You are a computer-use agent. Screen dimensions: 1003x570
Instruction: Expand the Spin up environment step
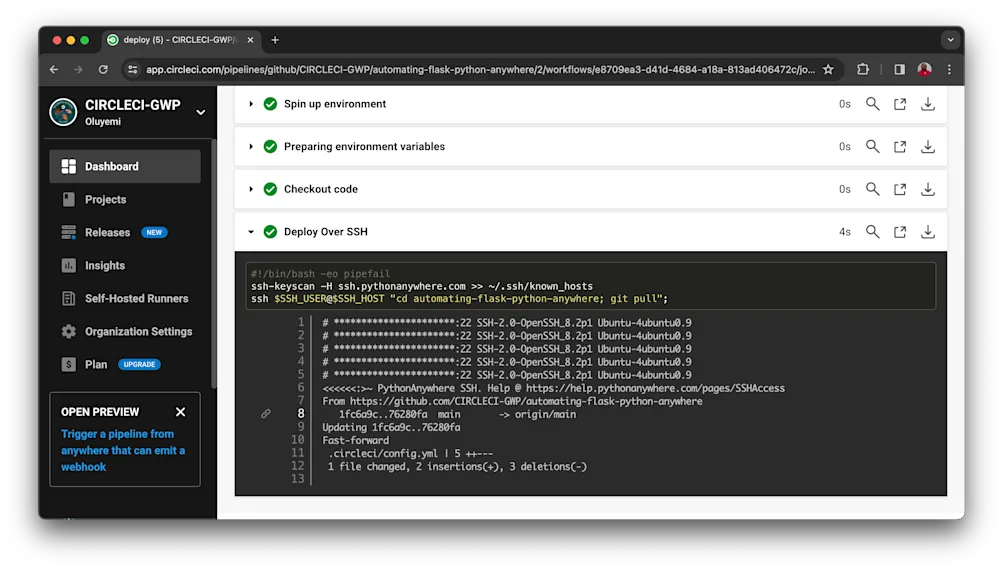(251, 104)
